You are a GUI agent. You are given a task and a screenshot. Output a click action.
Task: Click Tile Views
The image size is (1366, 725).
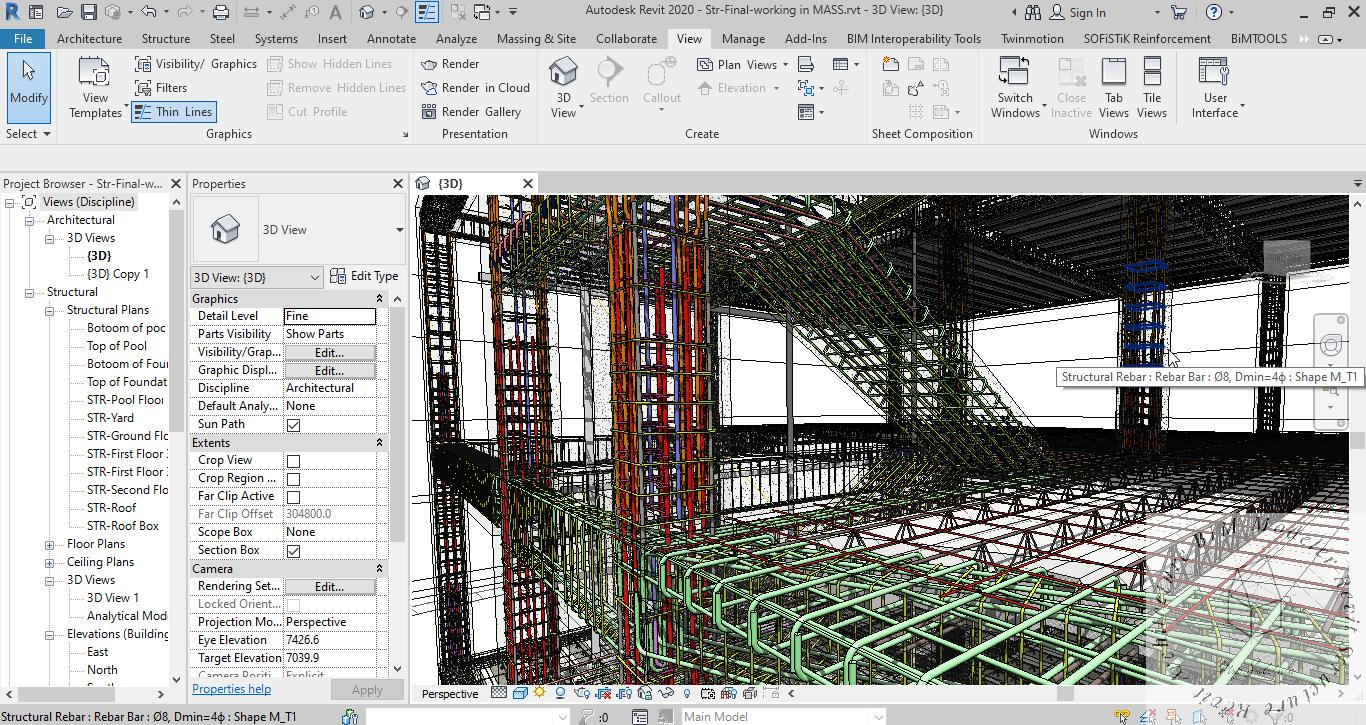point(1152,88)
